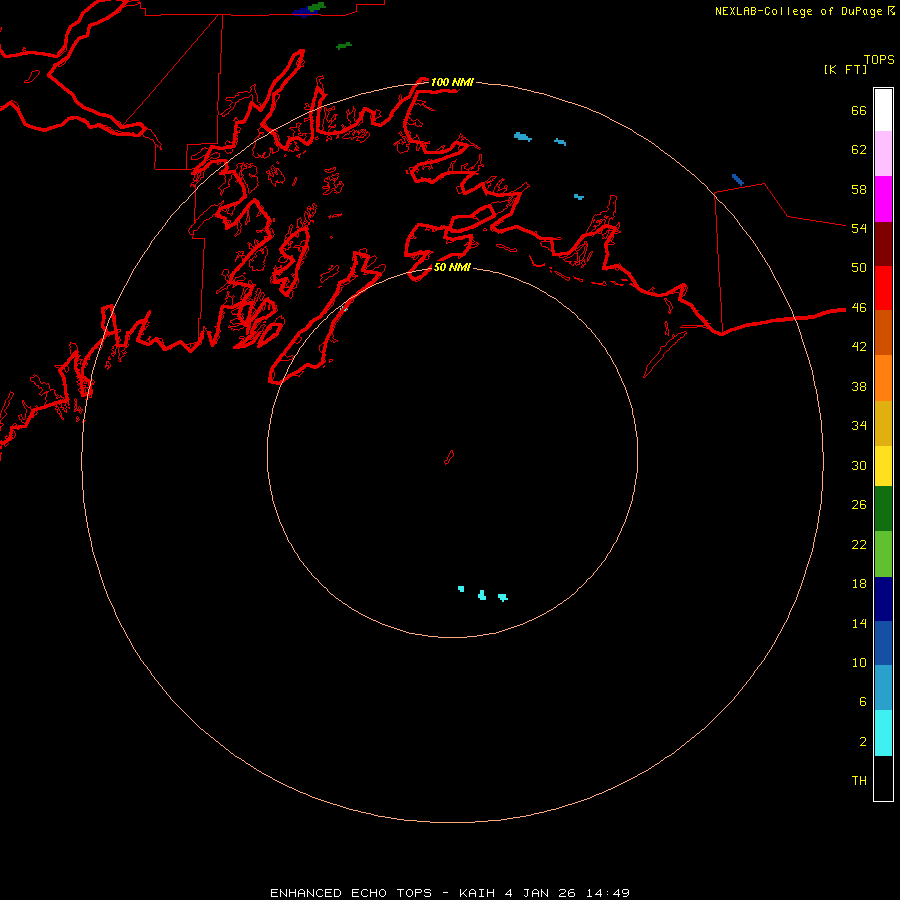Click the "4 JAN 26" date text
900x900 pixels.
(540, 893)
